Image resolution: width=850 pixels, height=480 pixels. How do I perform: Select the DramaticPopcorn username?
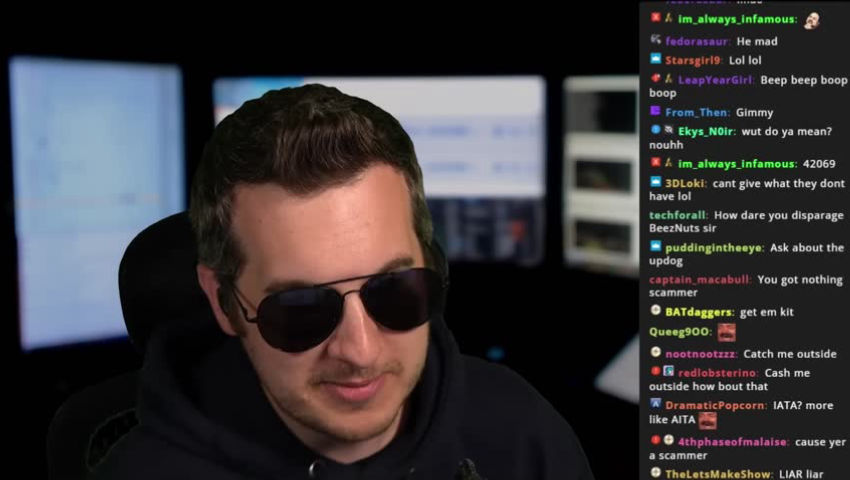click(x=716, y=405)
